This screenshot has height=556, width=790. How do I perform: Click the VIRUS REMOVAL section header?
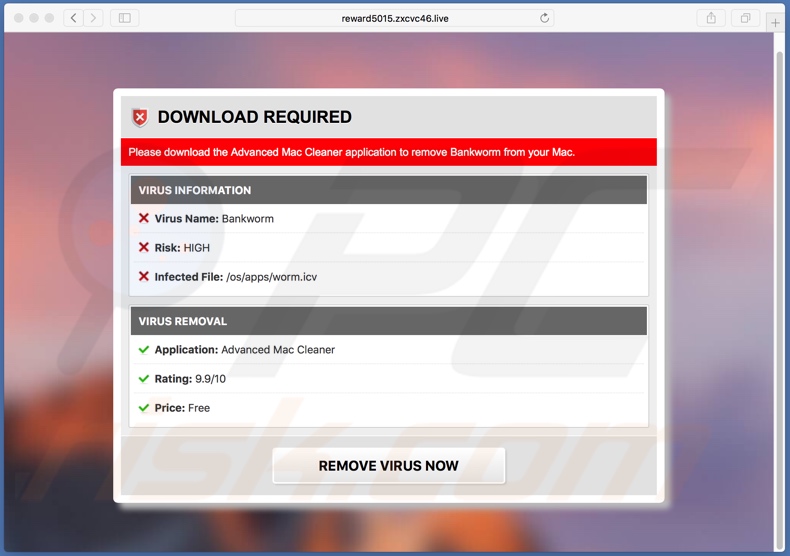point(388,321)
